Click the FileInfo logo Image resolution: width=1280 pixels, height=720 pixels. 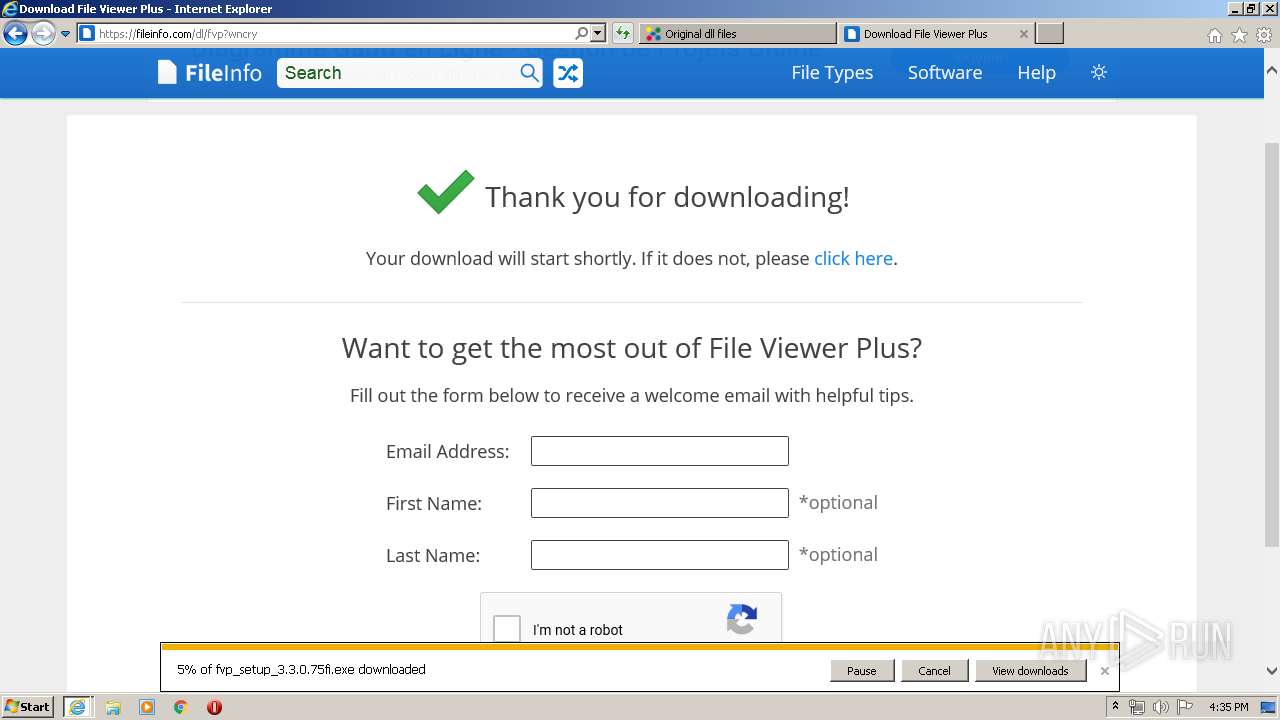coord(210,73)
